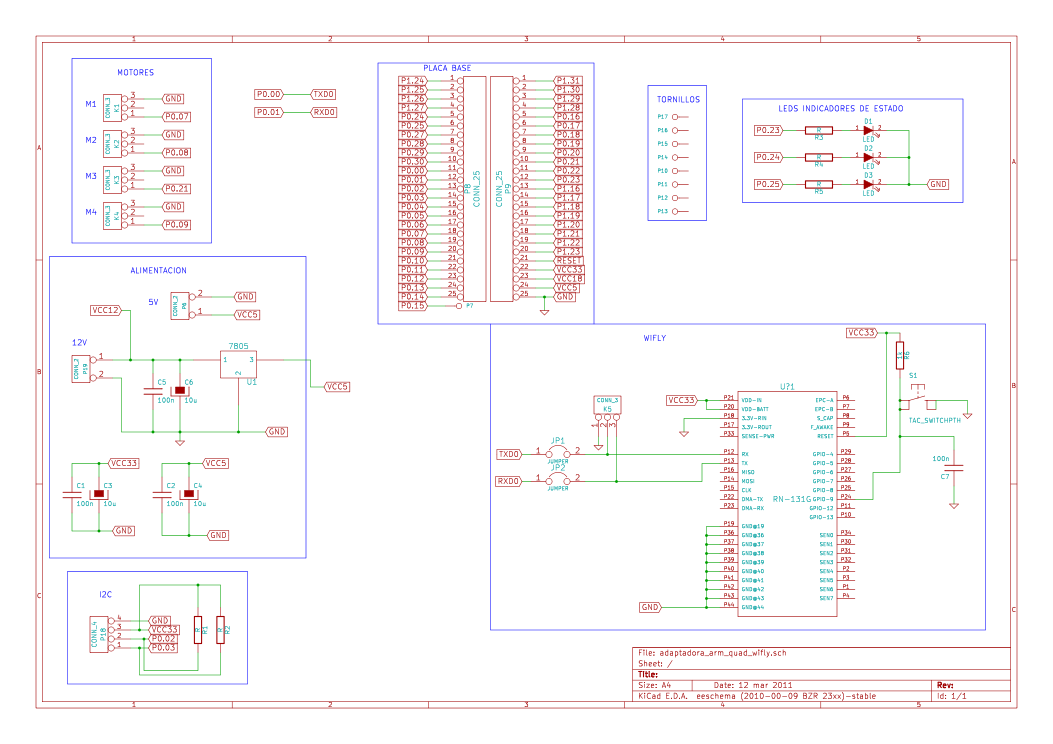Click the file name in title block

pyautogui.click(x=710, y=652)
